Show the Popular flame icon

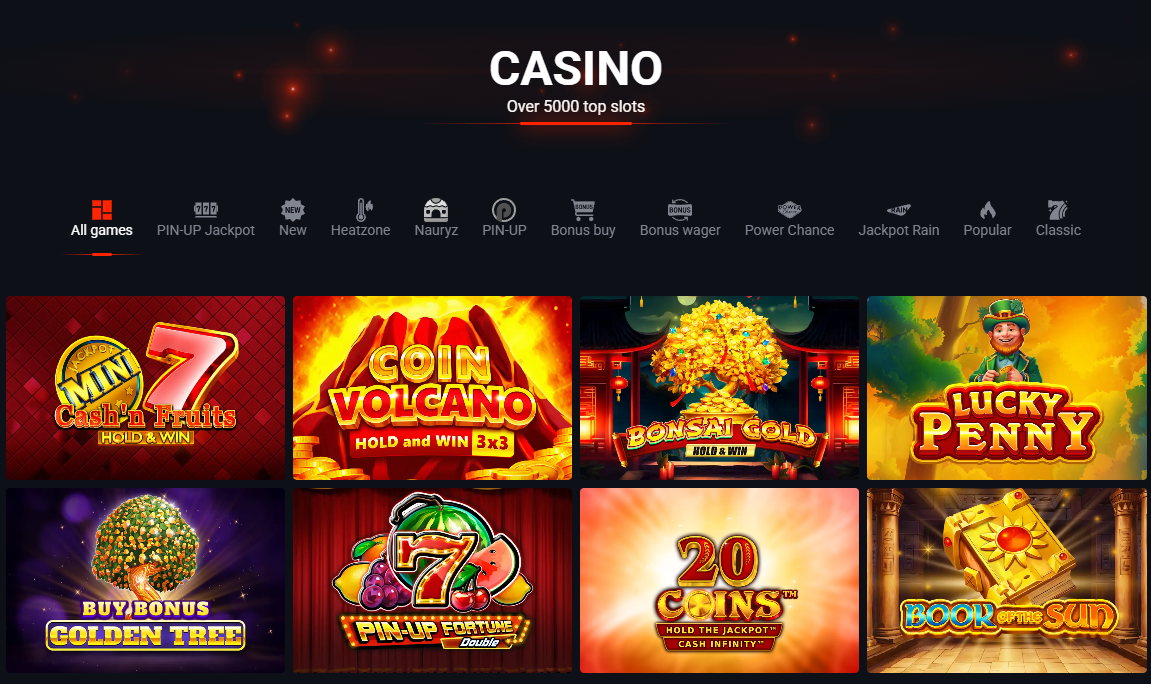[987, 210]
